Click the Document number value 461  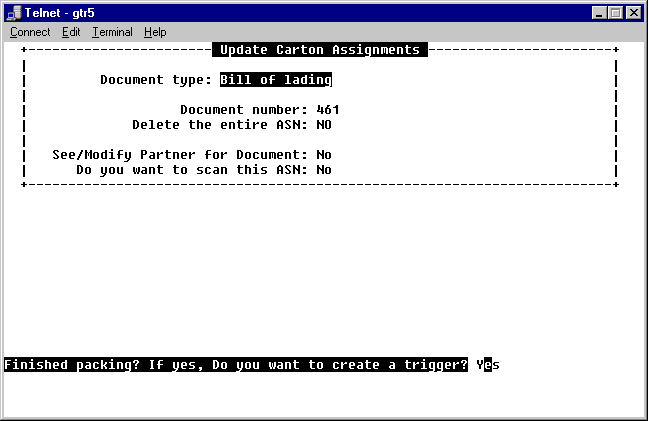point(327,110)
